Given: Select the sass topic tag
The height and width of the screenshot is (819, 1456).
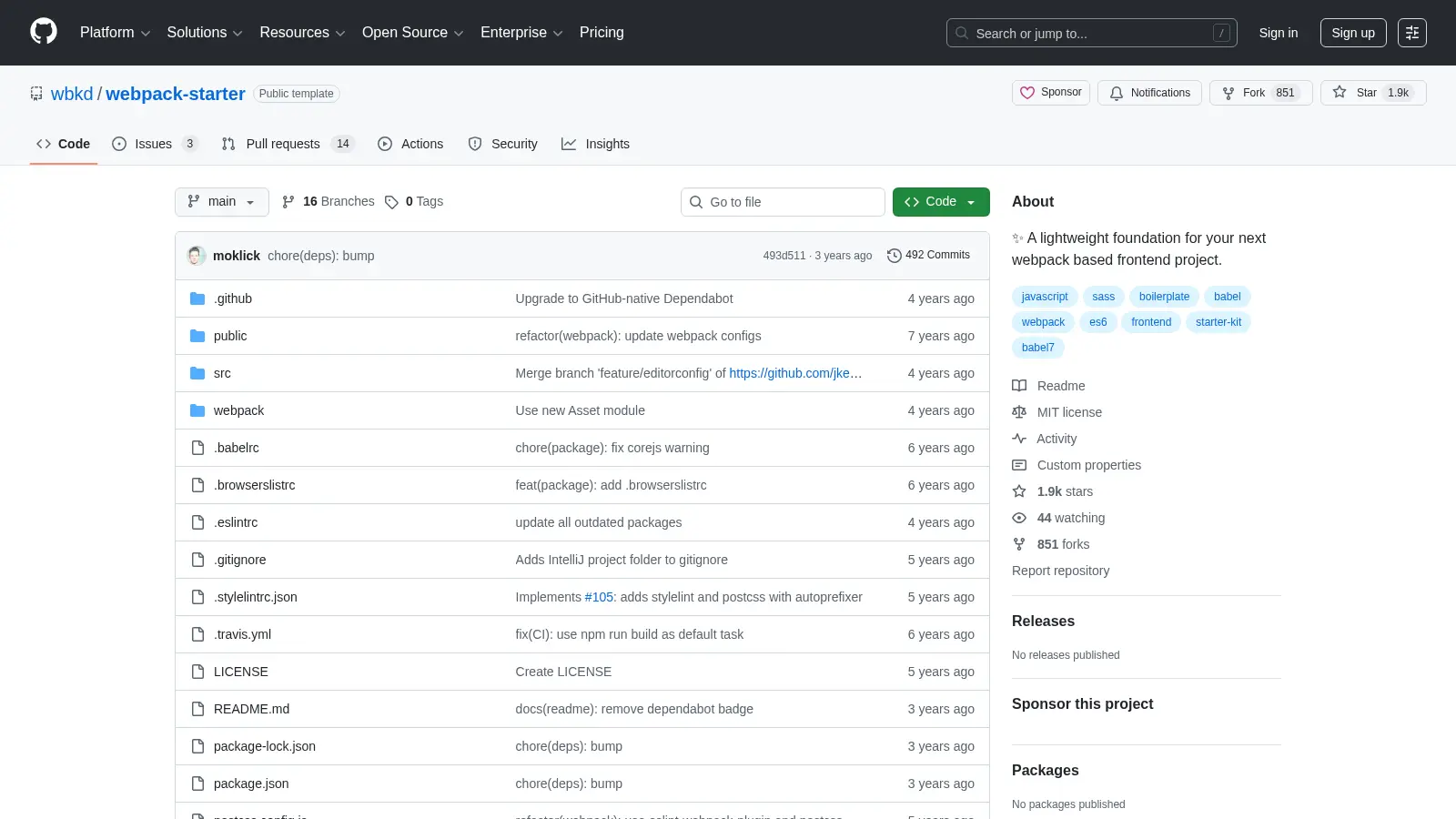Looking at the screenshot, I should coord(1104,297).
